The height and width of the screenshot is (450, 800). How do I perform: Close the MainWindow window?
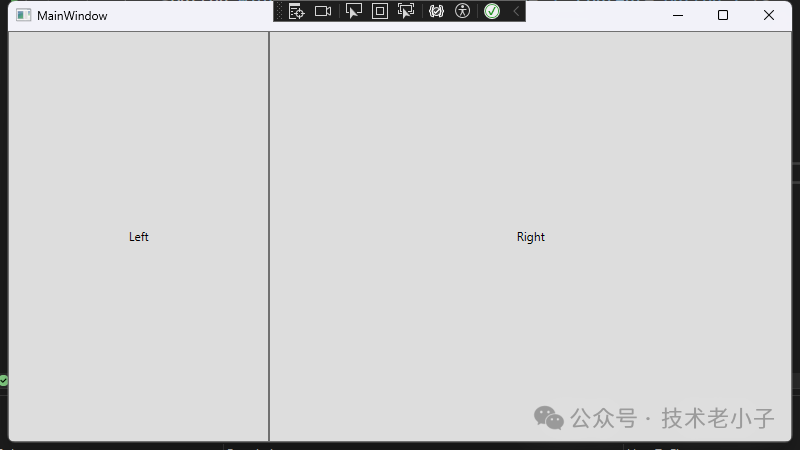coord(769,15)
